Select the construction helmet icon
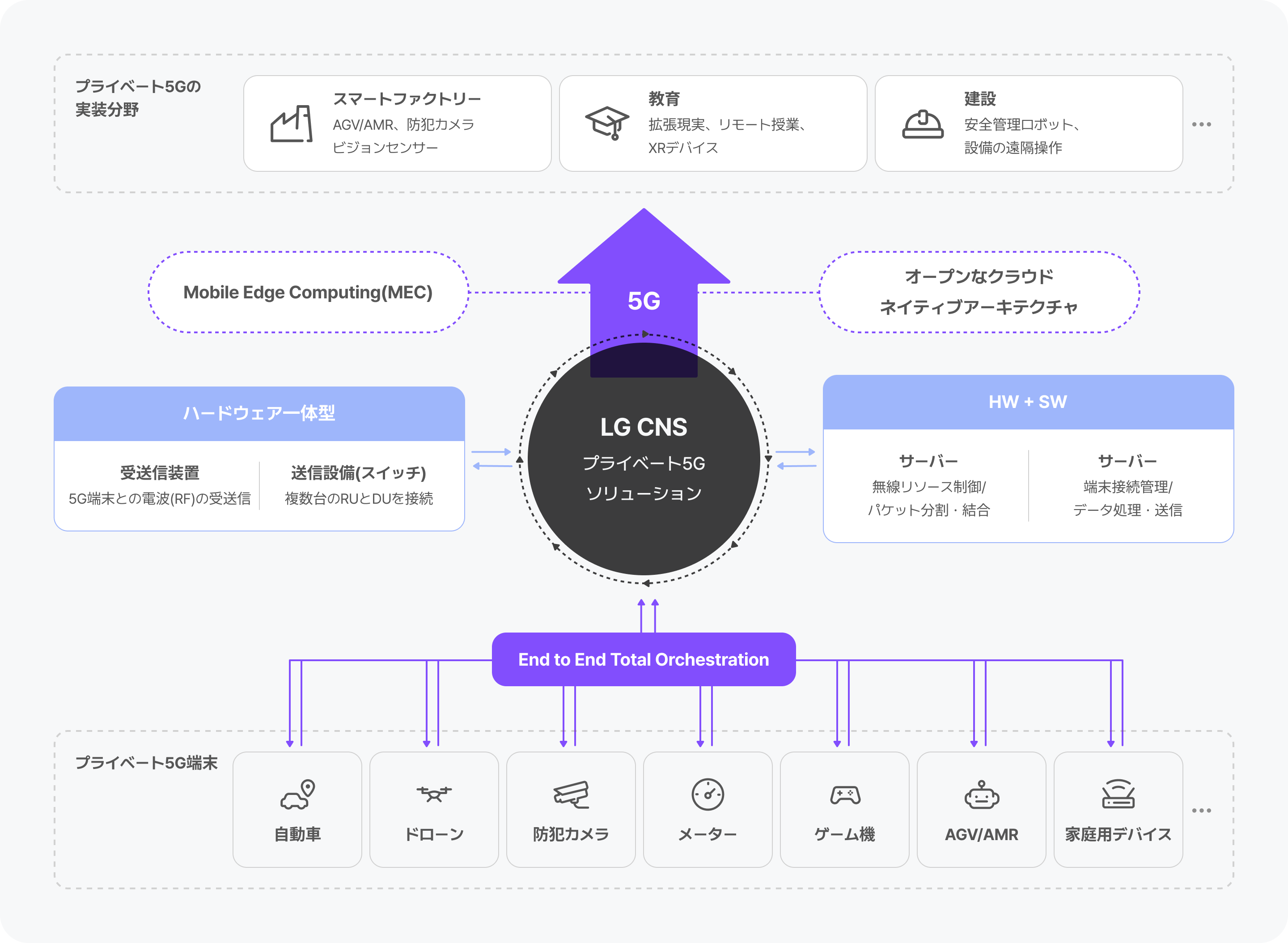The width and height of the screenshot is (1288, 943). click(x=923, y=124)
